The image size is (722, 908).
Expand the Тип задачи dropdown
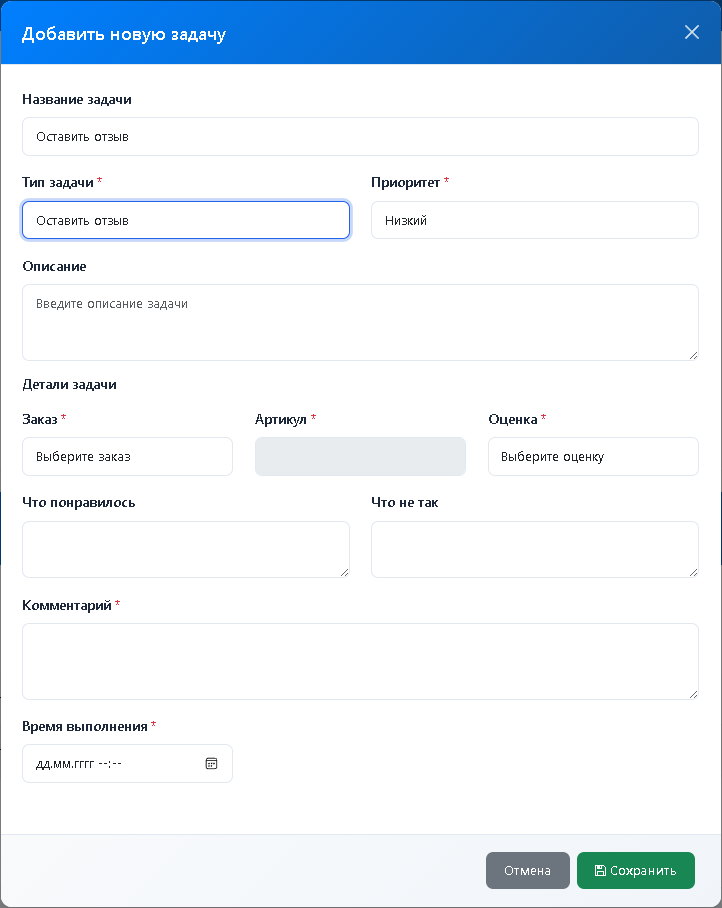click(186, 220)
